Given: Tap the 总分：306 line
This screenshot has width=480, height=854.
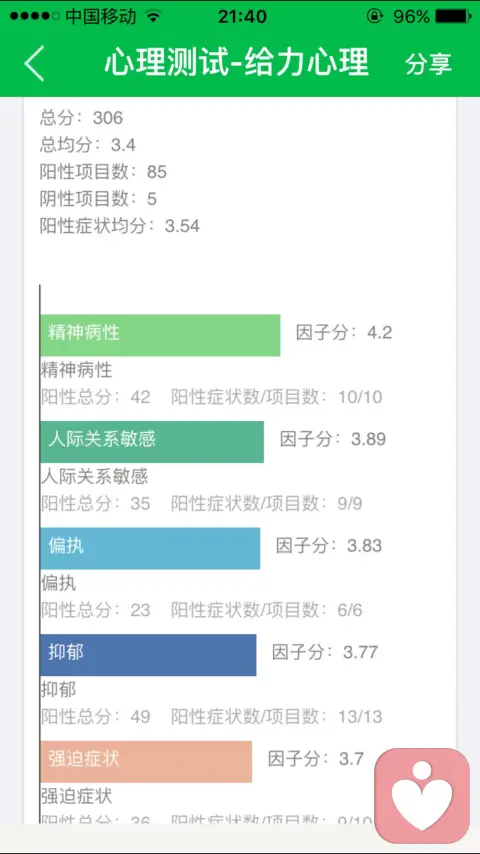Looking at the screenshot, I should 82,118.
